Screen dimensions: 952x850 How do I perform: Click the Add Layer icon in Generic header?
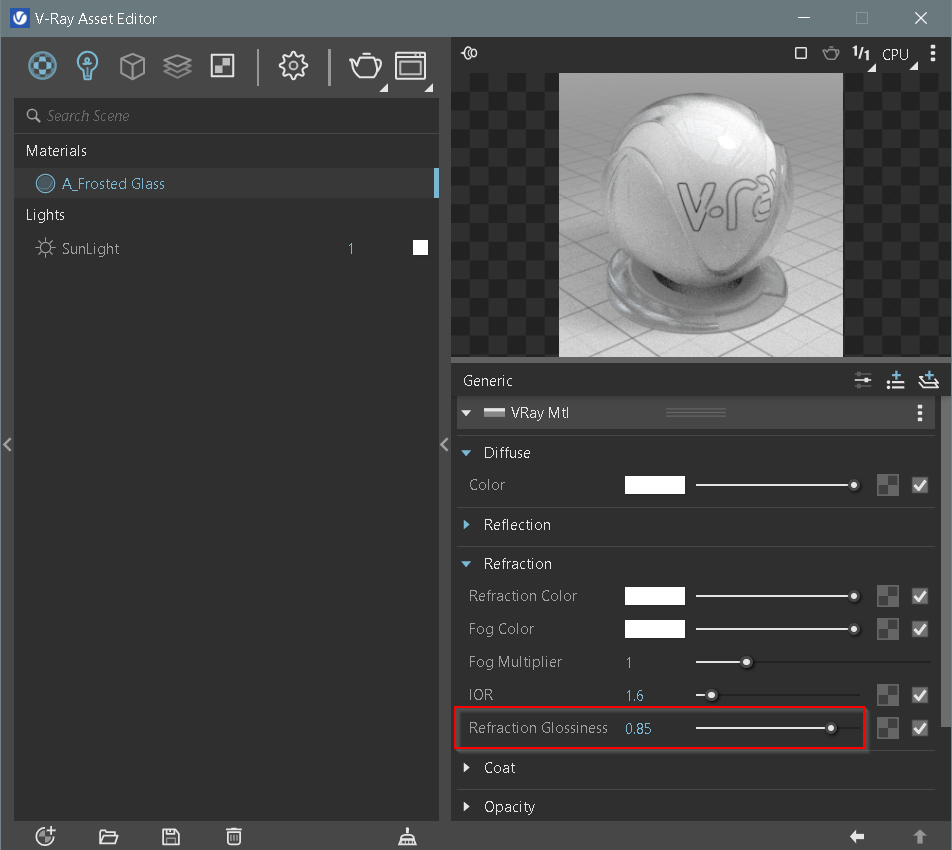(928, 381)
